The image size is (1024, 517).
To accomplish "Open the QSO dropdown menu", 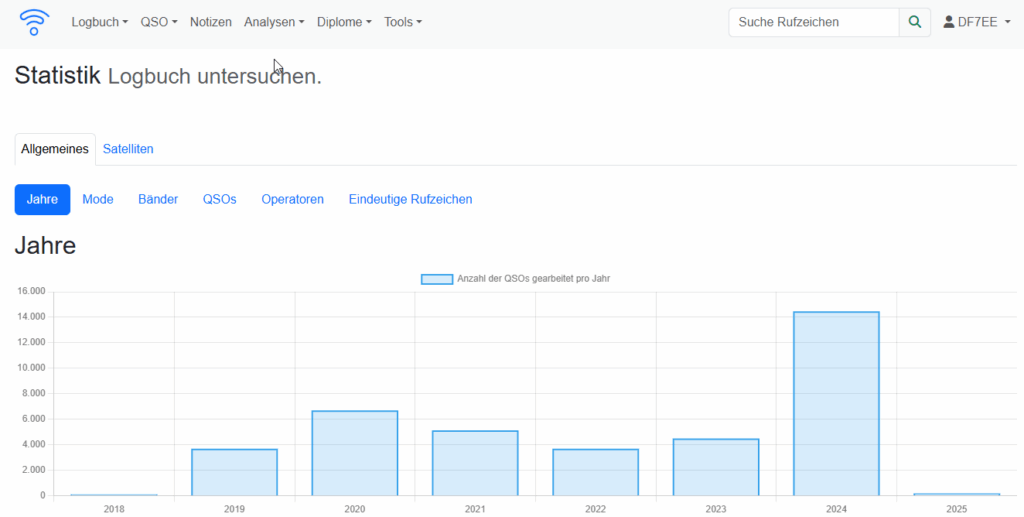I will click(x=158, y=22).
